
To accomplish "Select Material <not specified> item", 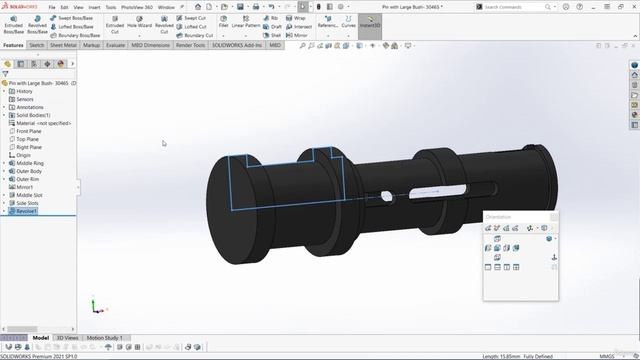I will point(40,123).
